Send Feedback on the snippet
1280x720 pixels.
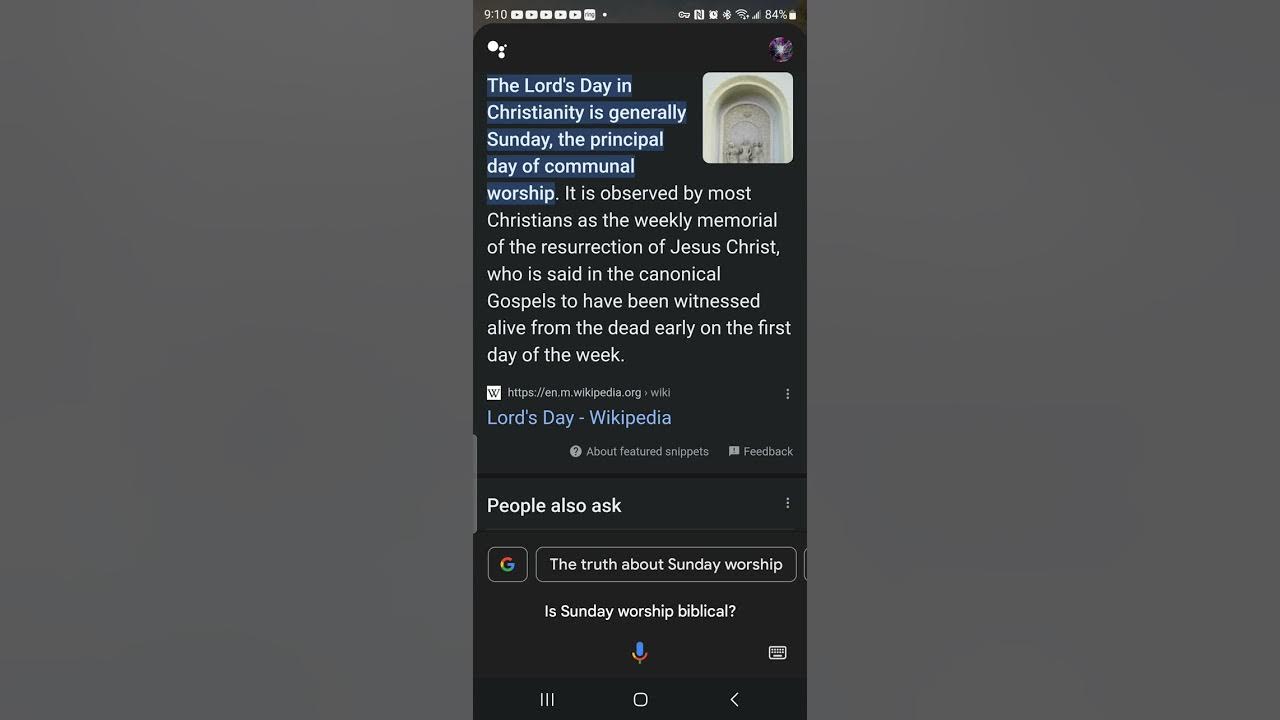pyautogui.click(x=760, y=452)
